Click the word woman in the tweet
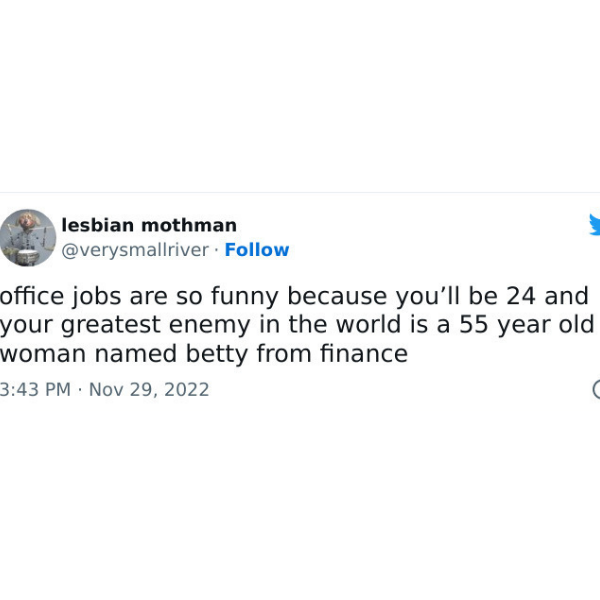 (43, 354)
